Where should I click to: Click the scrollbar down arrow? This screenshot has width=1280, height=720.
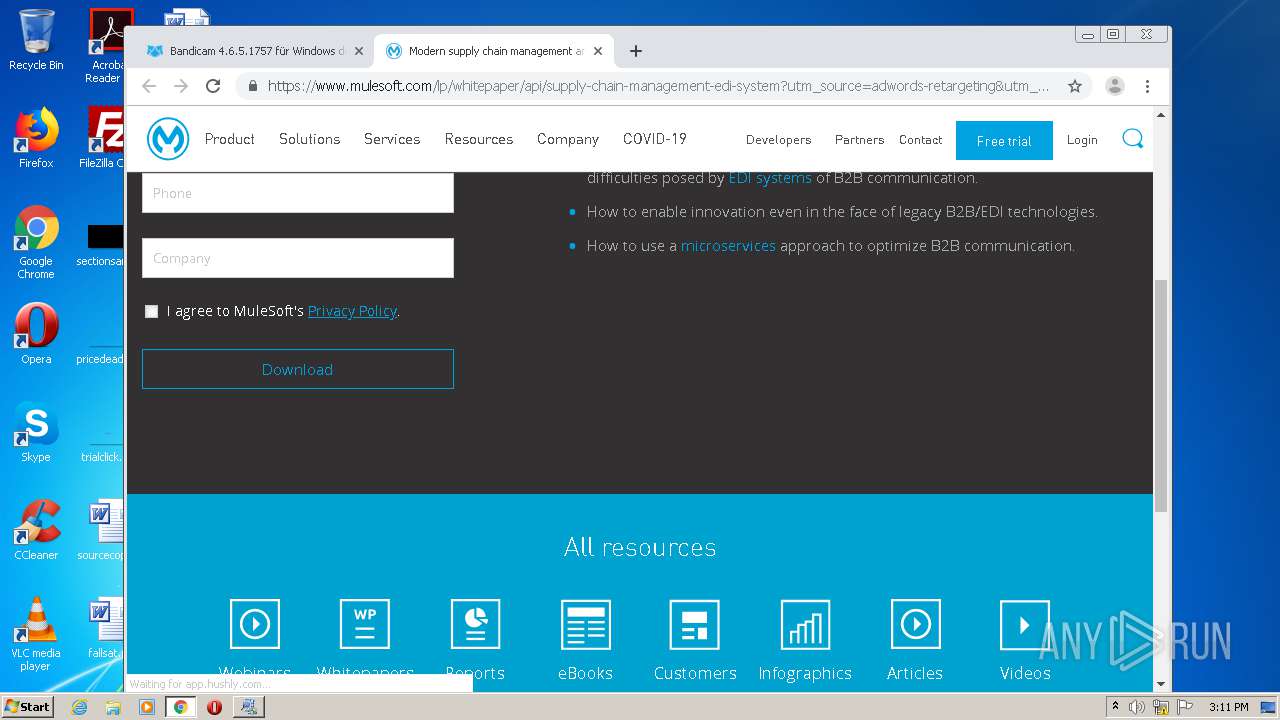pyautogui.click(x=1161, y=685)
